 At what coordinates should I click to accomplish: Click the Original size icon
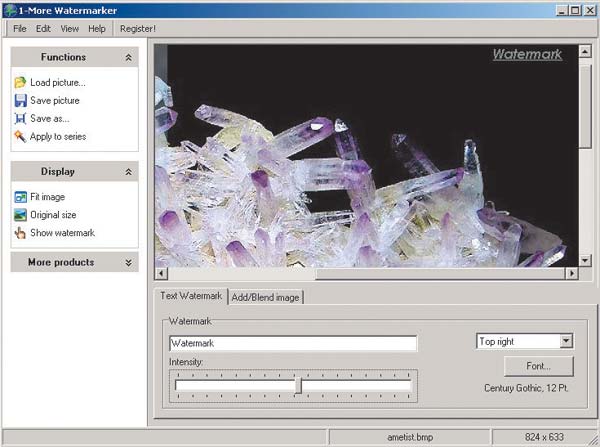pyautogui.click(x=20, y=215)
